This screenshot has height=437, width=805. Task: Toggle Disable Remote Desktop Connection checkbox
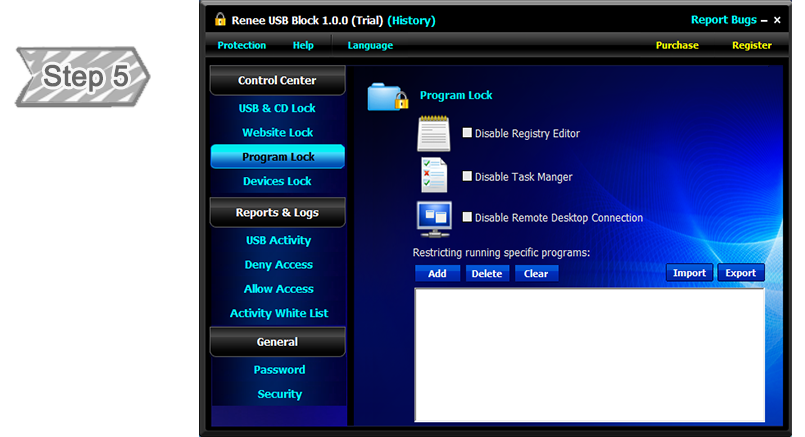pyautogui.click(x=467, y=217)
